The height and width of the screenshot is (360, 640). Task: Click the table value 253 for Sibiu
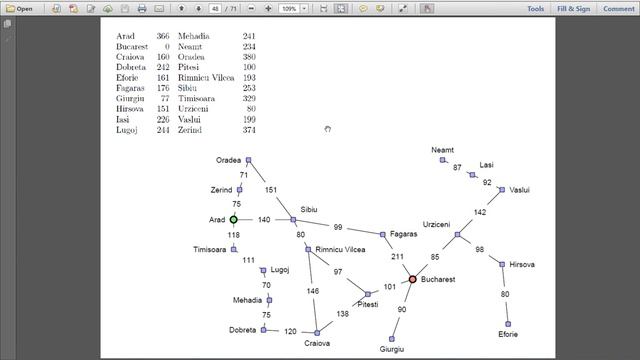pyautogui.click(x=249, y=88)
